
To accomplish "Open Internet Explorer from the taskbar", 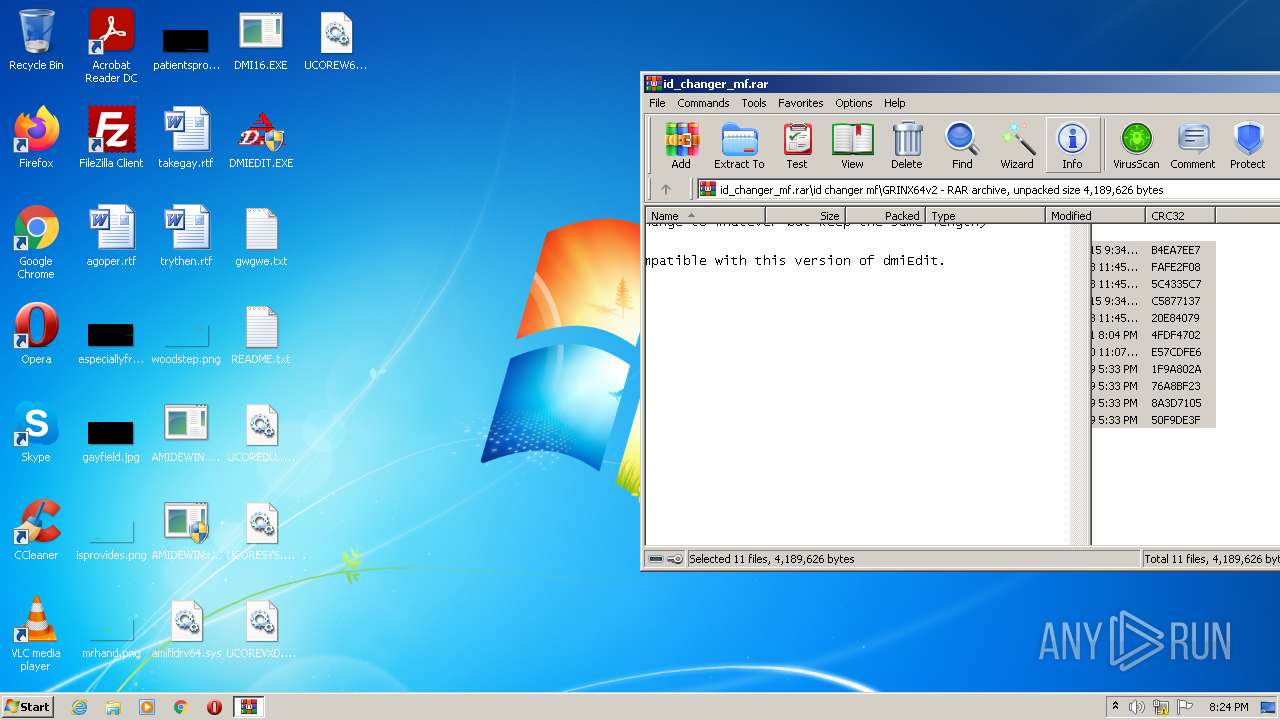I will click(x=79, y=707).
